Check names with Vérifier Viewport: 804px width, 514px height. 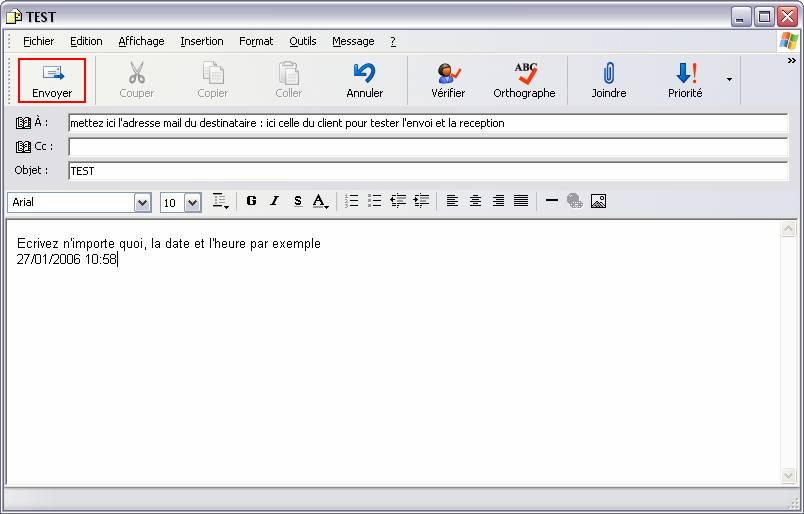[x=448, y=81]
